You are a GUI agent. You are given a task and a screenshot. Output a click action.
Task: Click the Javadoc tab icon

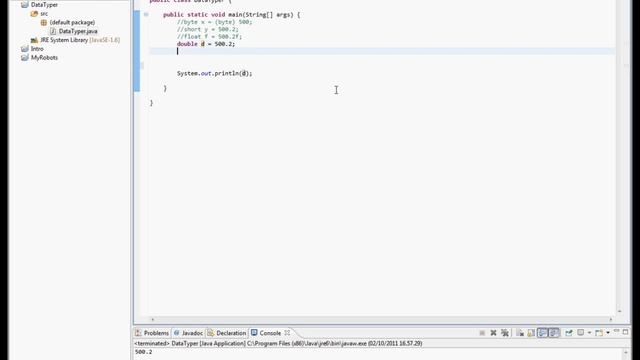tap(177, 333)
